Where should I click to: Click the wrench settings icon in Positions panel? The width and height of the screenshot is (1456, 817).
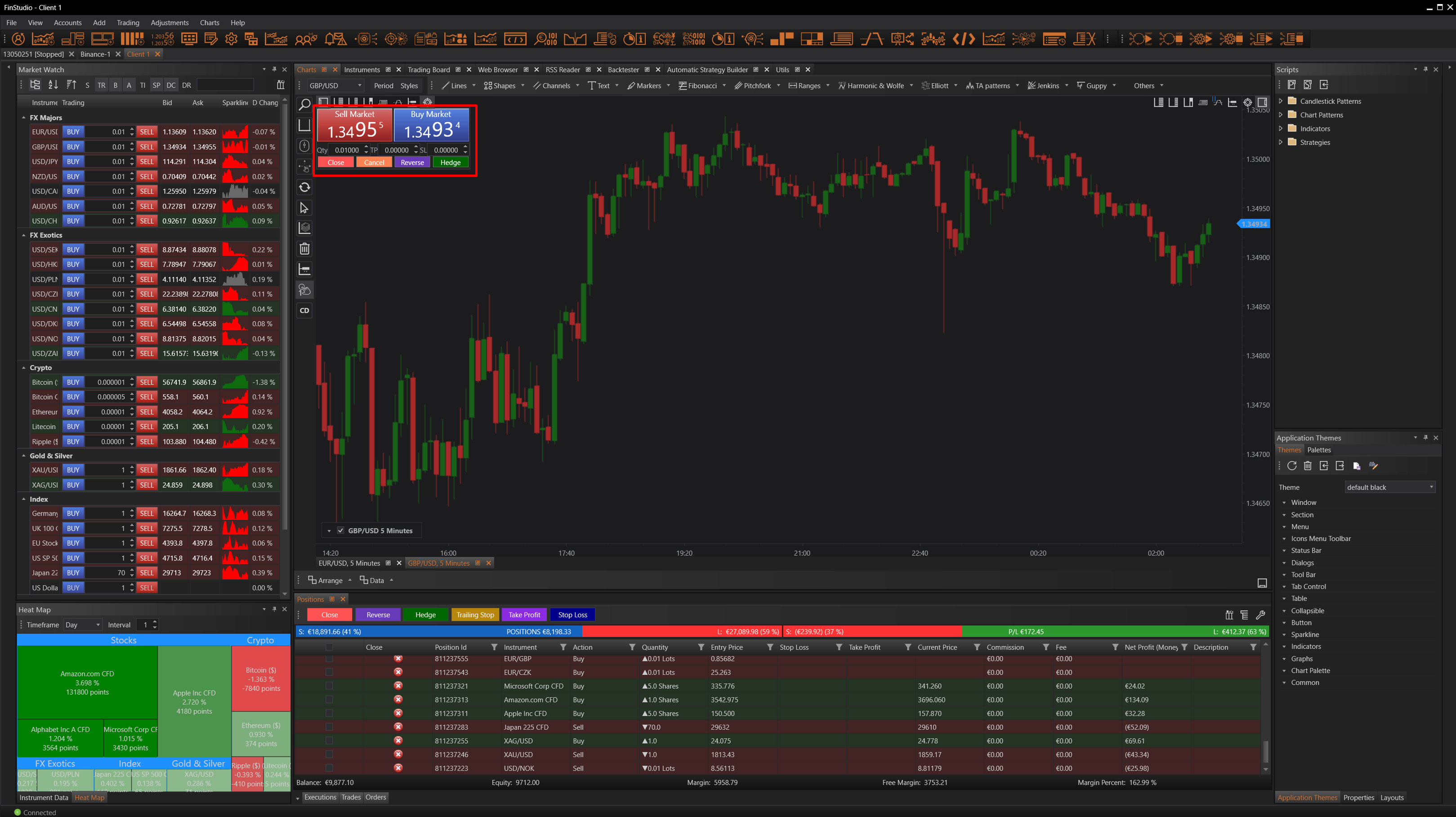click(x=1260, y=615)
